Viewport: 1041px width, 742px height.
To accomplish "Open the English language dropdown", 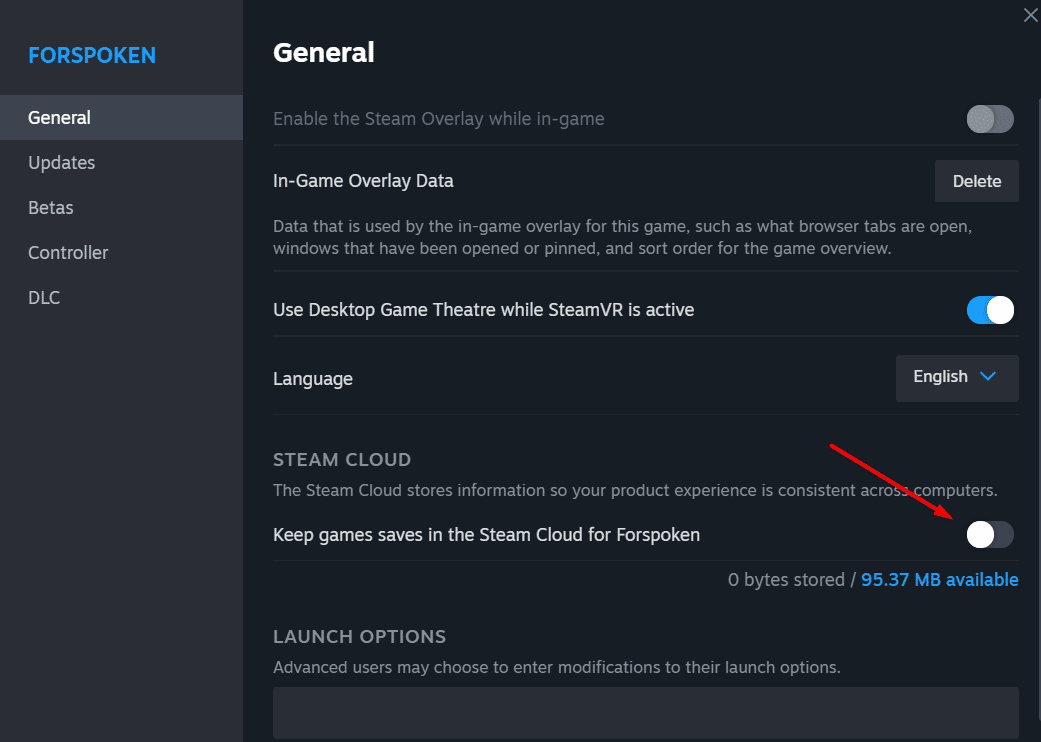I will [x=957, y=378].
